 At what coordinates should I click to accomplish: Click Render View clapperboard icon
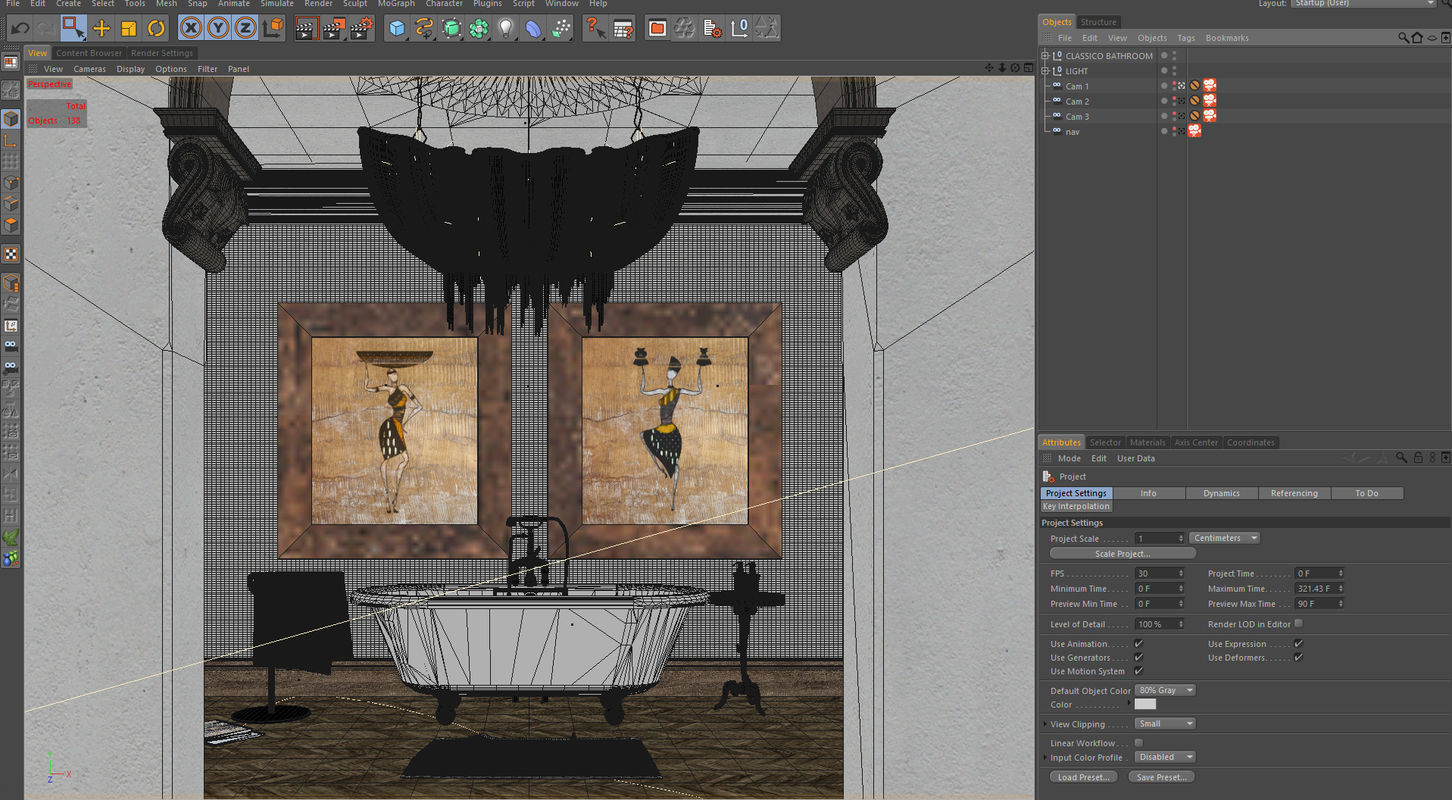coord(308,28)
